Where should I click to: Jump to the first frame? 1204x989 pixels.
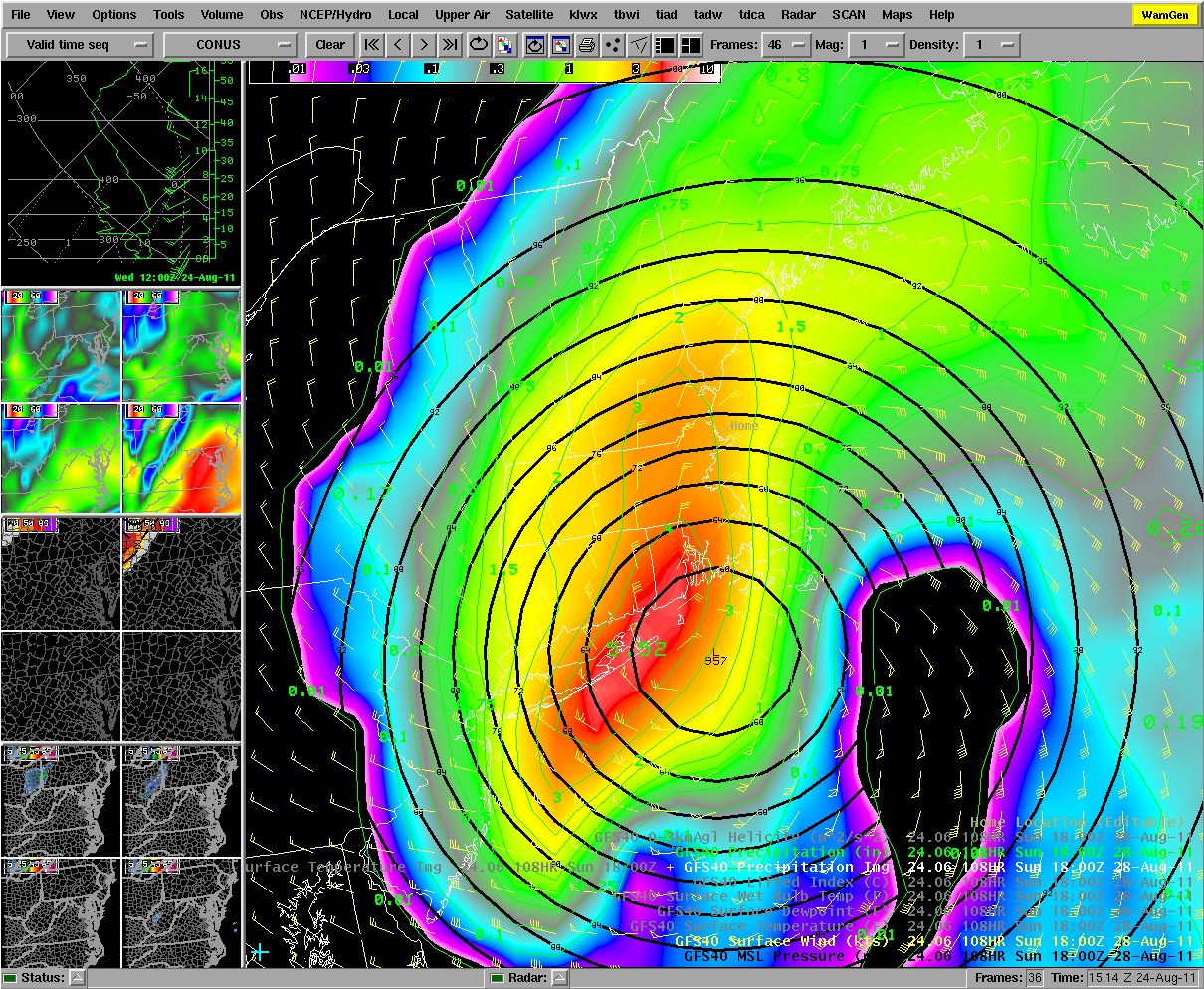[372, 45]
